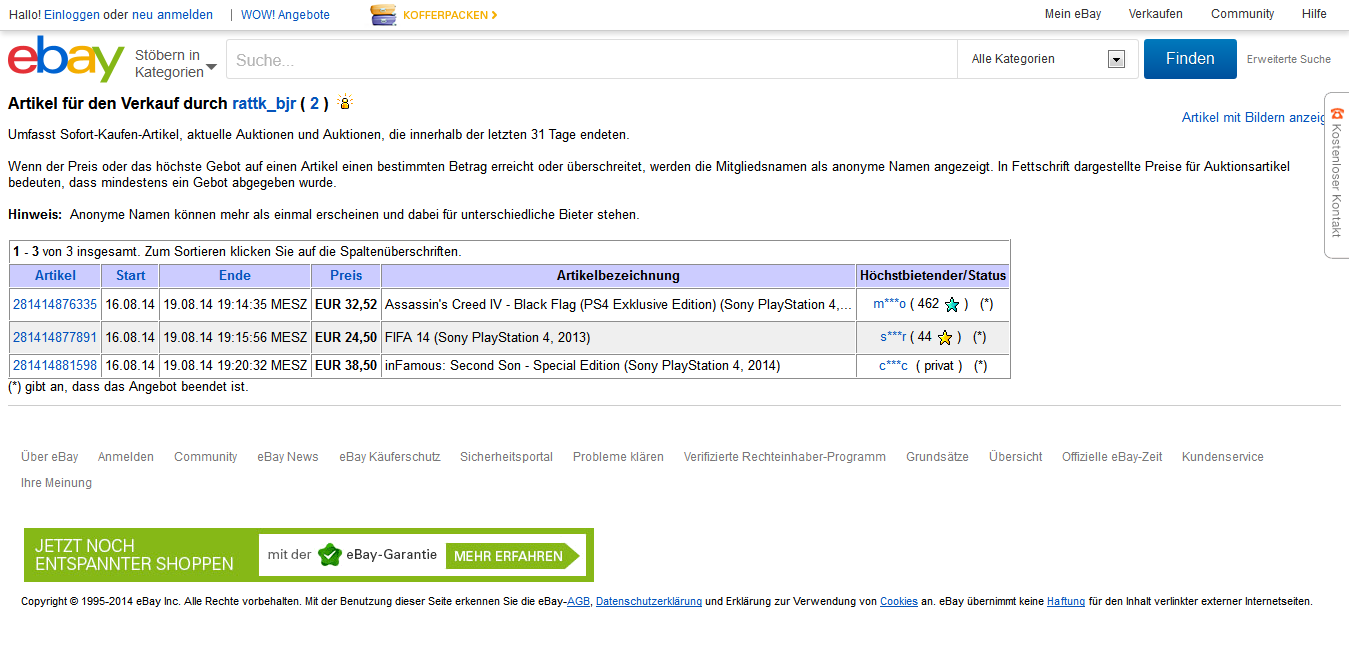The height and width of the screenshot is (661, 1349).
Task: Open the Haftung link
Action: point(1066,602)
